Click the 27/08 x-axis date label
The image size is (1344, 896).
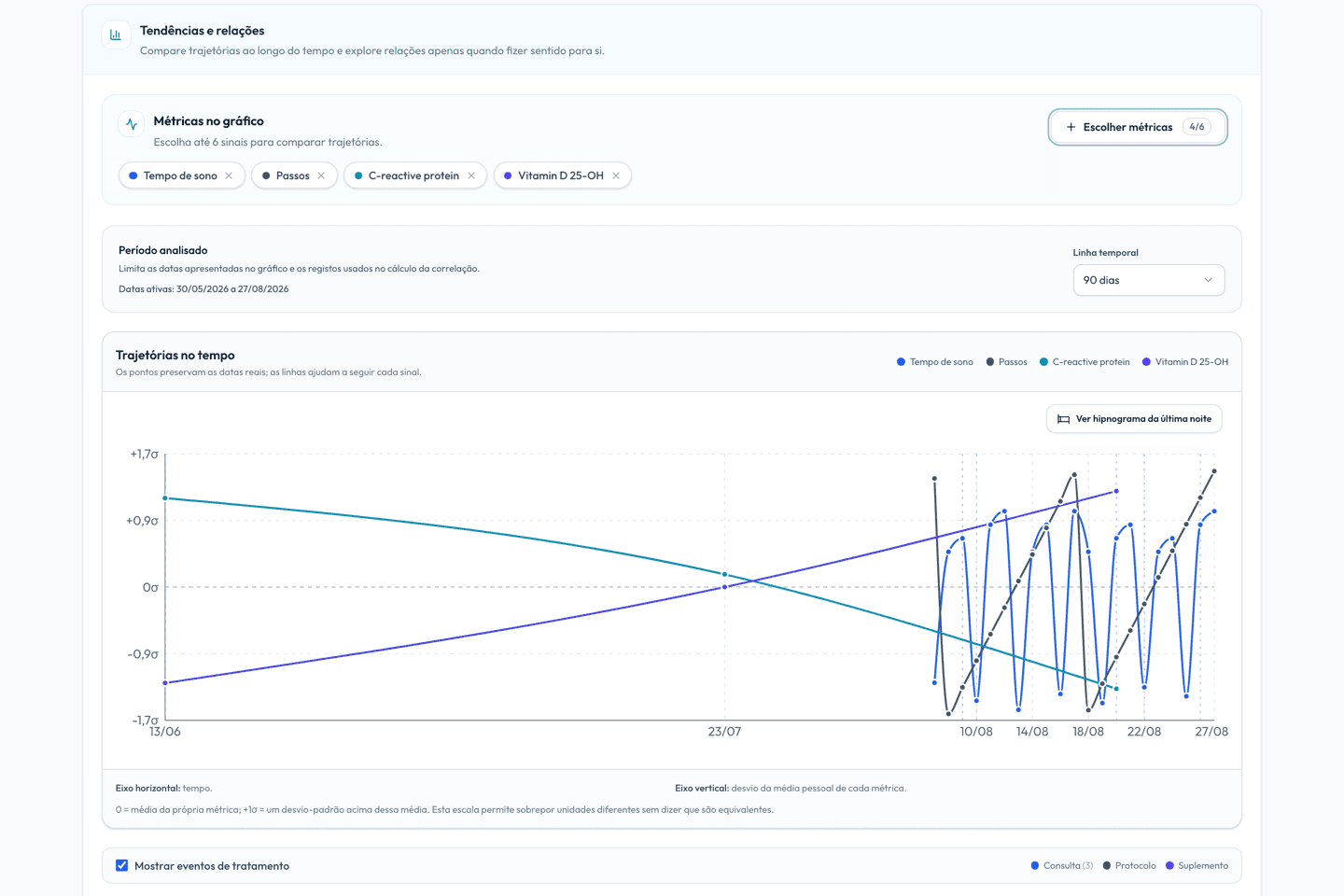tap(1211, 732)
